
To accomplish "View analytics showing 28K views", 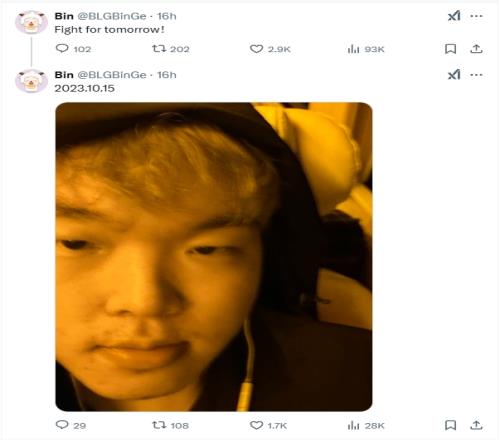I will [x=366, y=425].
